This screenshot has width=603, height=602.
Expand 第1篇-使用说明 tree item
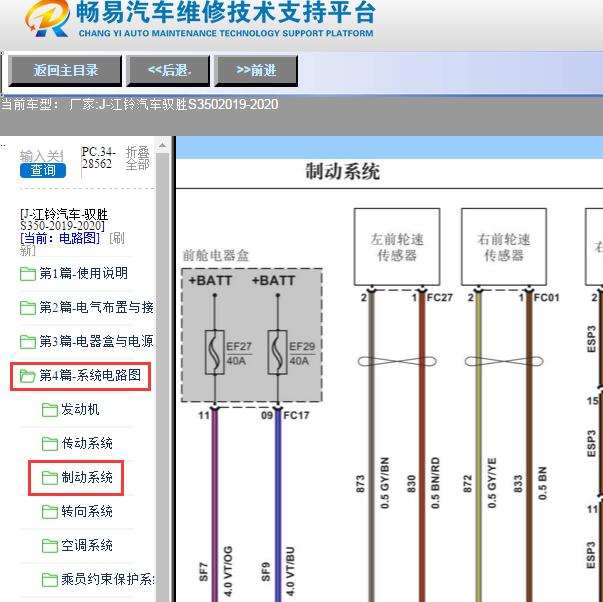[83, 273]
